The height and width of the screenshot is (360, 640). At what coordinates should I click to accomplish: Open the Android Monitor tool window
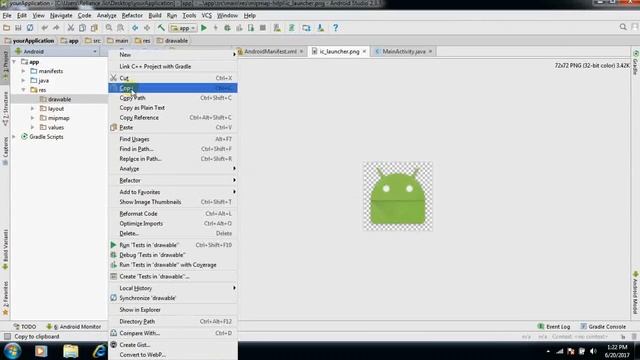coord(74,327)
